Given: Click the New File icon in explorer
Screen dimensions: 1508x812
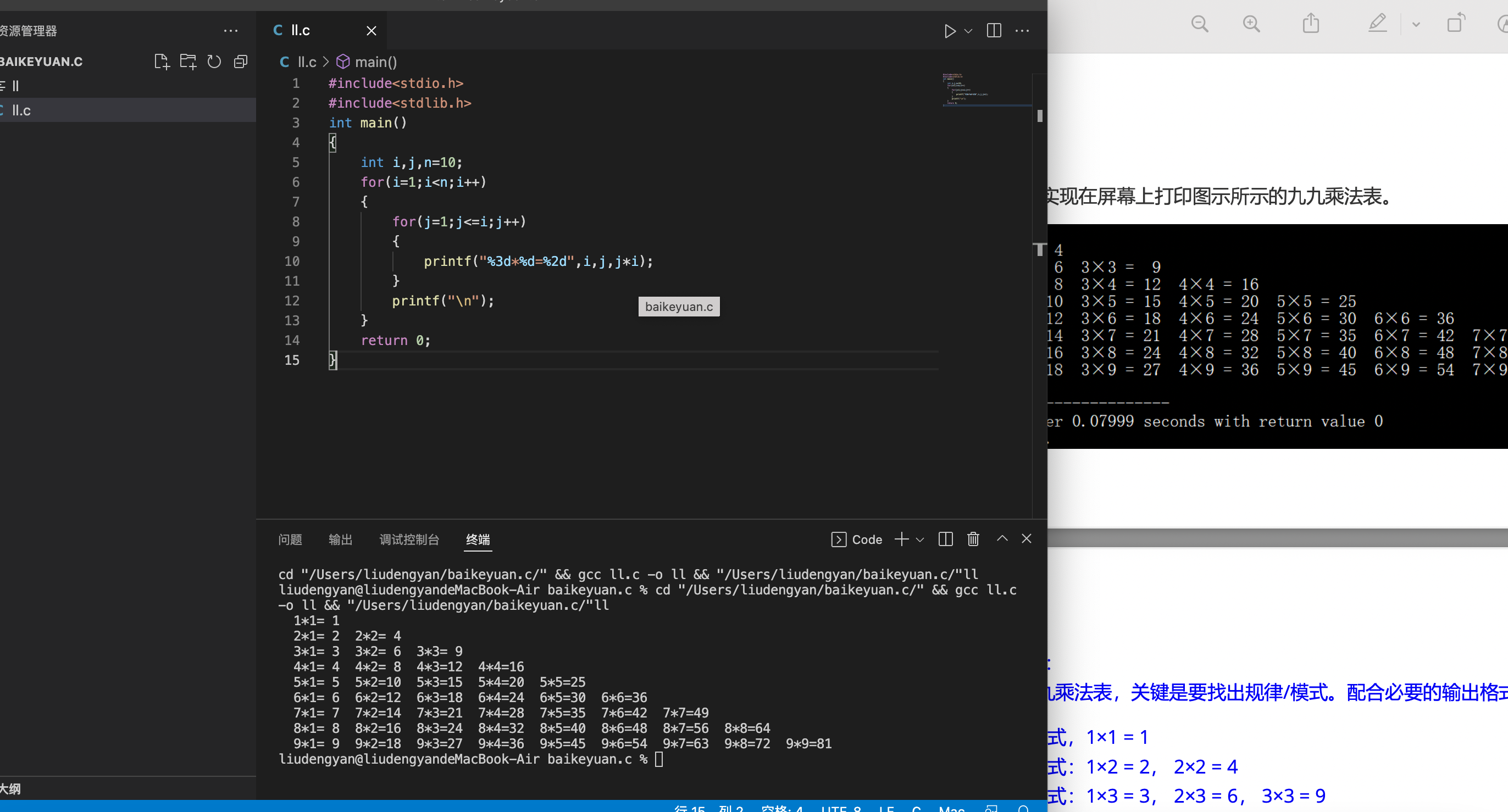Looking at the screenshot, I should [x=162, y=62].
